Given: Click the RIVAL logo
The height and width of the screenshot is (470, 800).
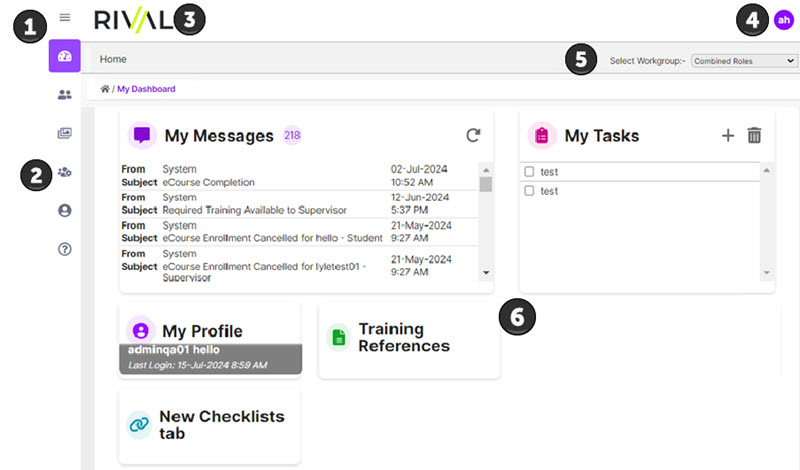Looking at the screenshot, I should point(134,20).
